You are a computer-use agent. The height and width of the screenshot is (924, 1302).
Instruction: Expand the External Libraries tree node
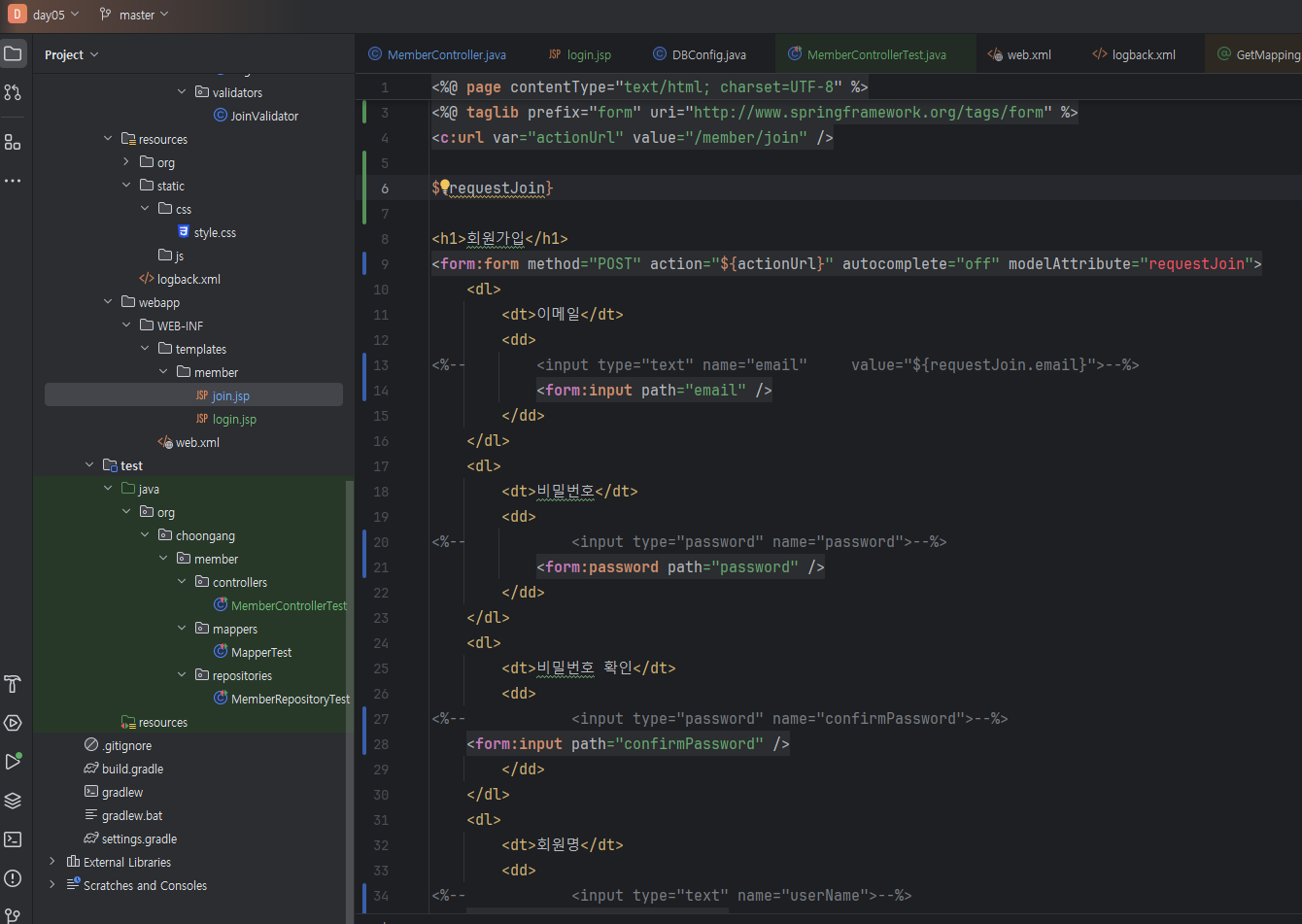(x=52, y=862)
